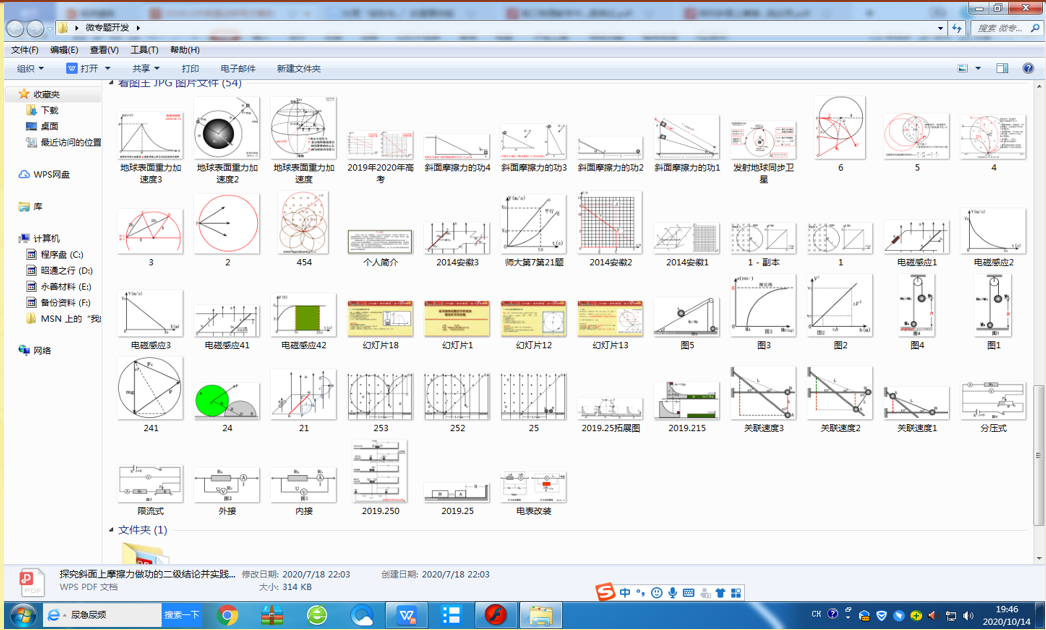The height and width of the screenshot is (630, 1046).
Task: Open the 组织 dropdown menu
Action: coord(30,69)
